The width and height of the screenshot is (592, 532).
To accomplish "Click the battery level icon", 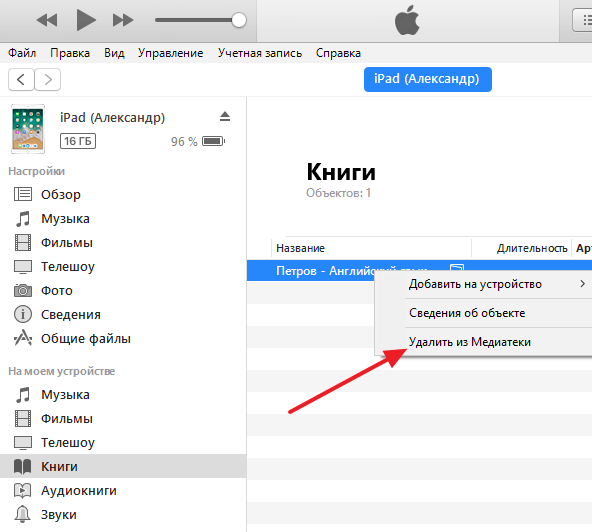I will [214, 141].
